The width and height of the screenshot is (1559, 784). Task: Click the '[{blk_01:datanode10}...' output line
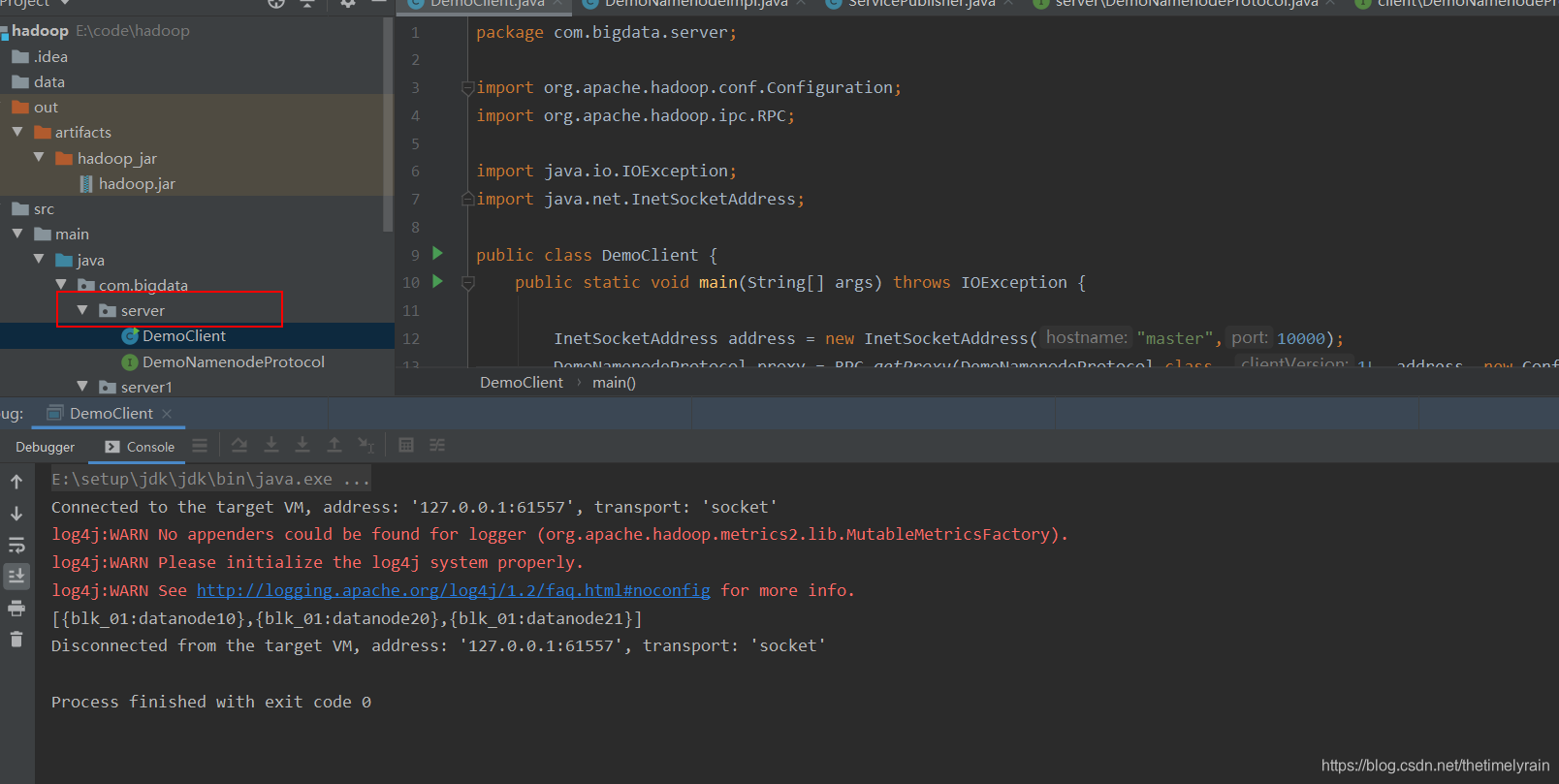[x=346, y=618]
